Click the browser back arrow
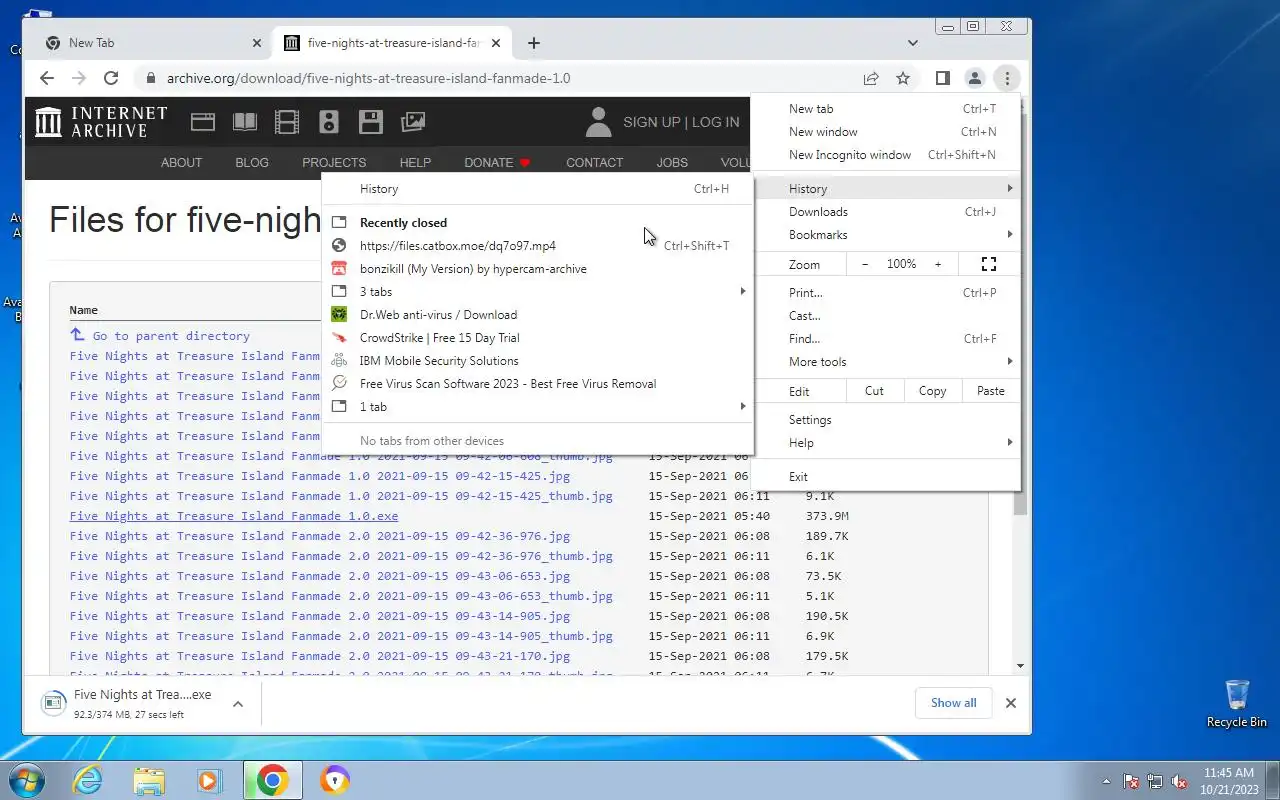Viewport: 1280px width, 800px height. click(x=47, y=78)
